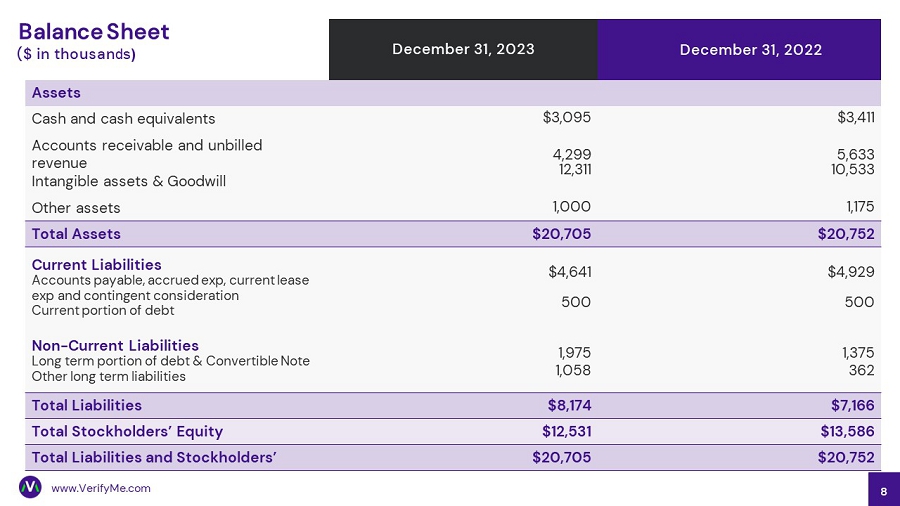Viewport: 900px width, 506px height.
Task: Click the Other assets label
Action: (x=76, y=208)
